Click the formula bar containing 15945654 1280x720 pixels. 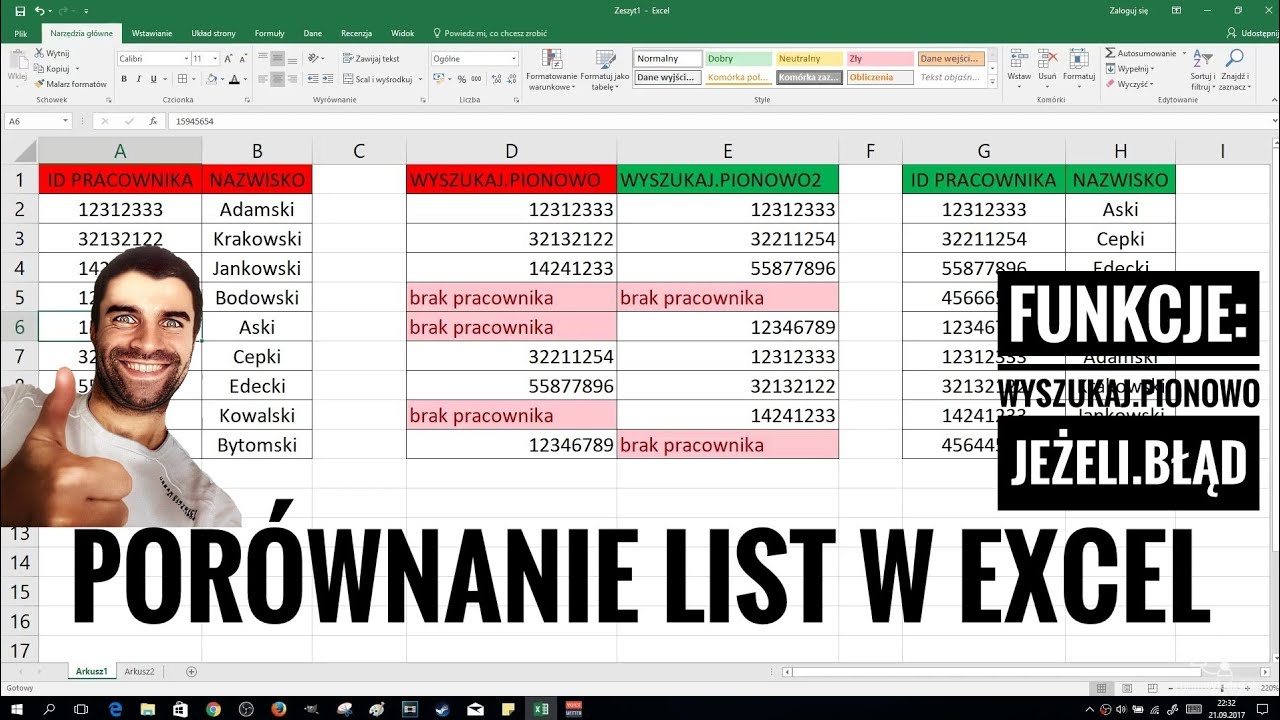coord(720,121)
